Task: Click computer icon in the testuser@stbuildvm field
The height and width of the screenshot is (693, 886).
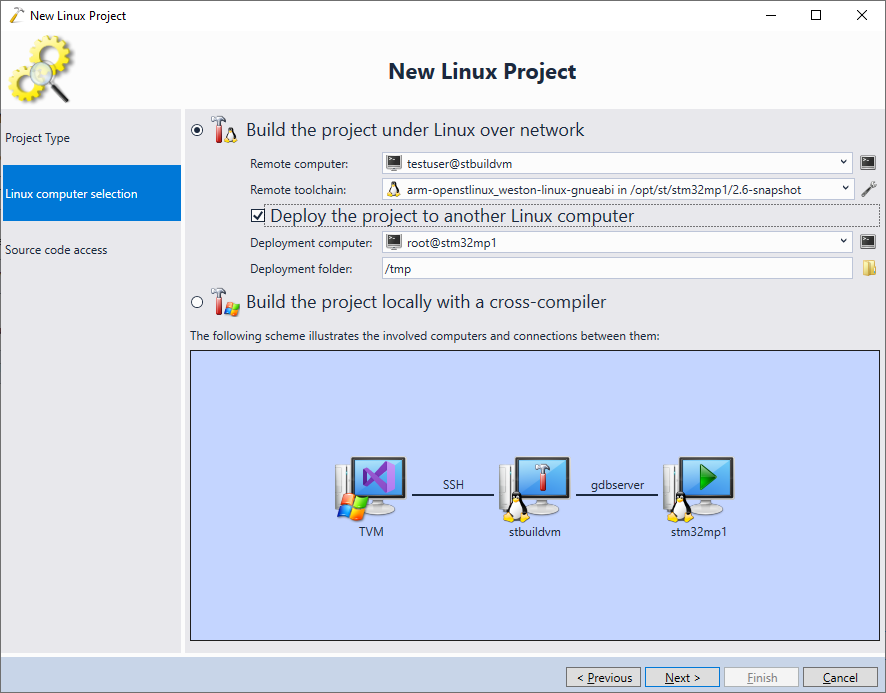Action: [394, 163]
